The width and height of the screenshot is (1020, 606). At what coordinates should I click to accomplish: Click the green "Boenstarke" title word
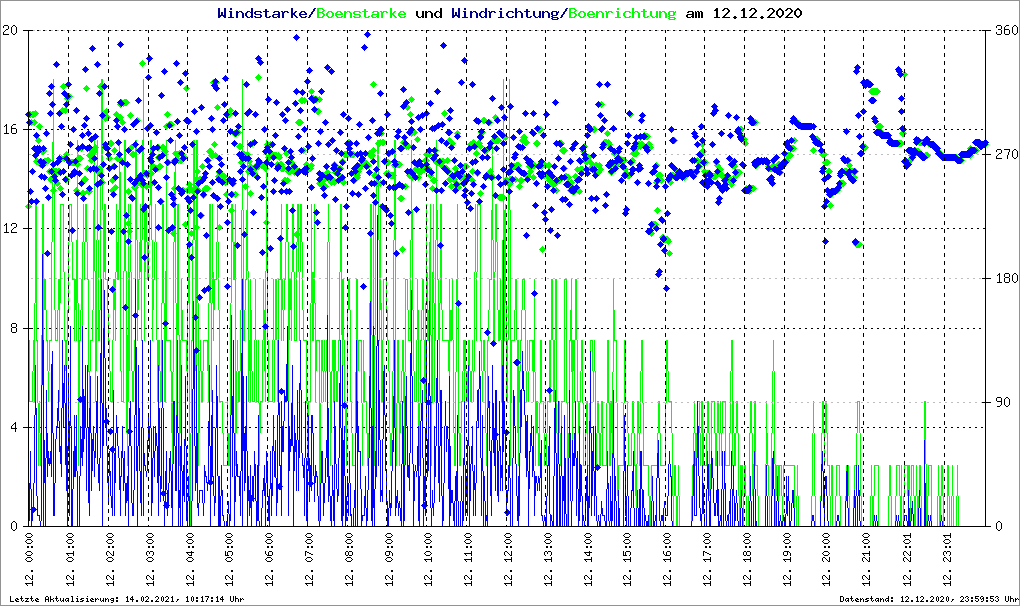361,14
